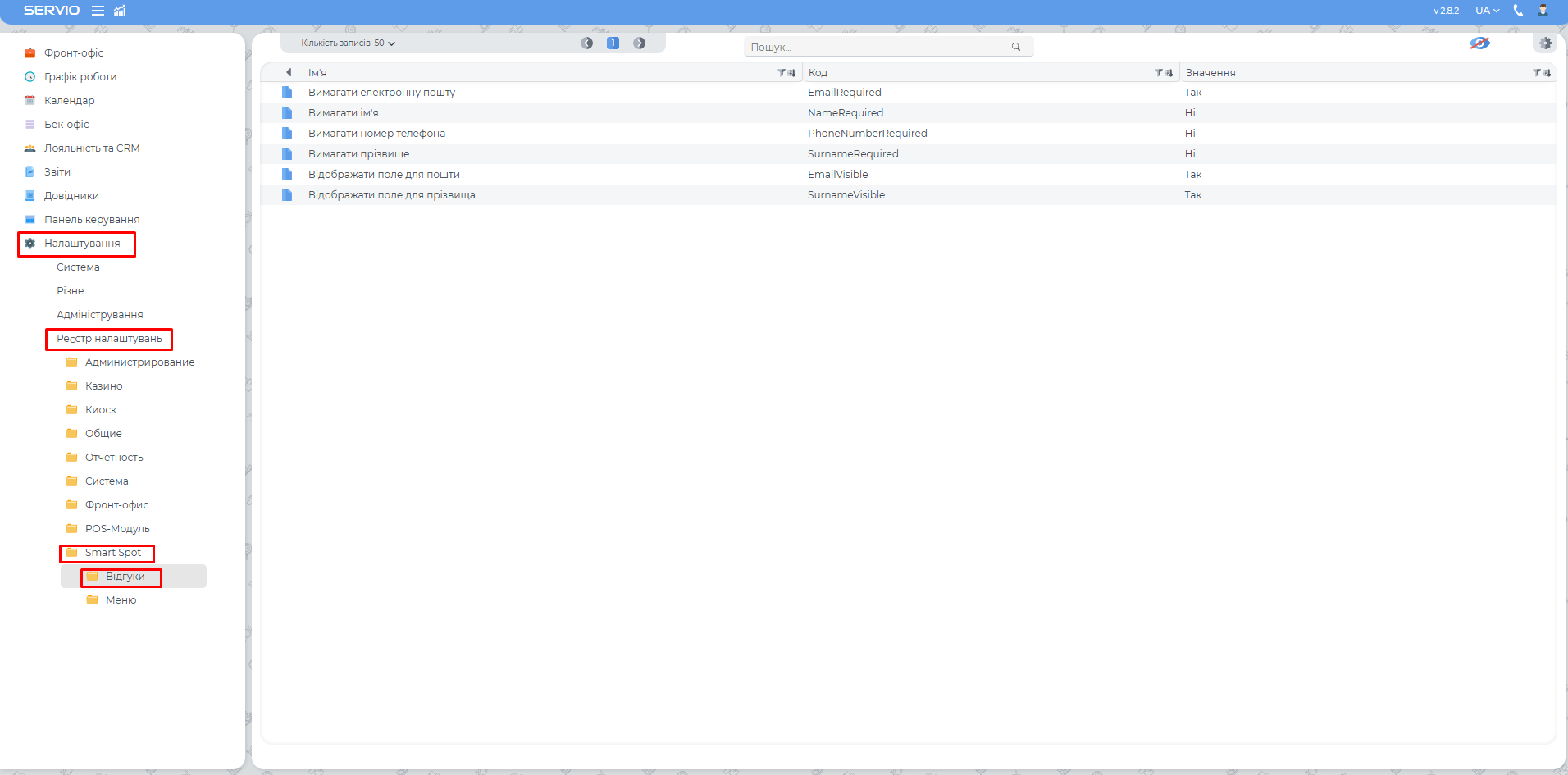
Task: Open the statistics chart icon in header
Action: point(120,11)
